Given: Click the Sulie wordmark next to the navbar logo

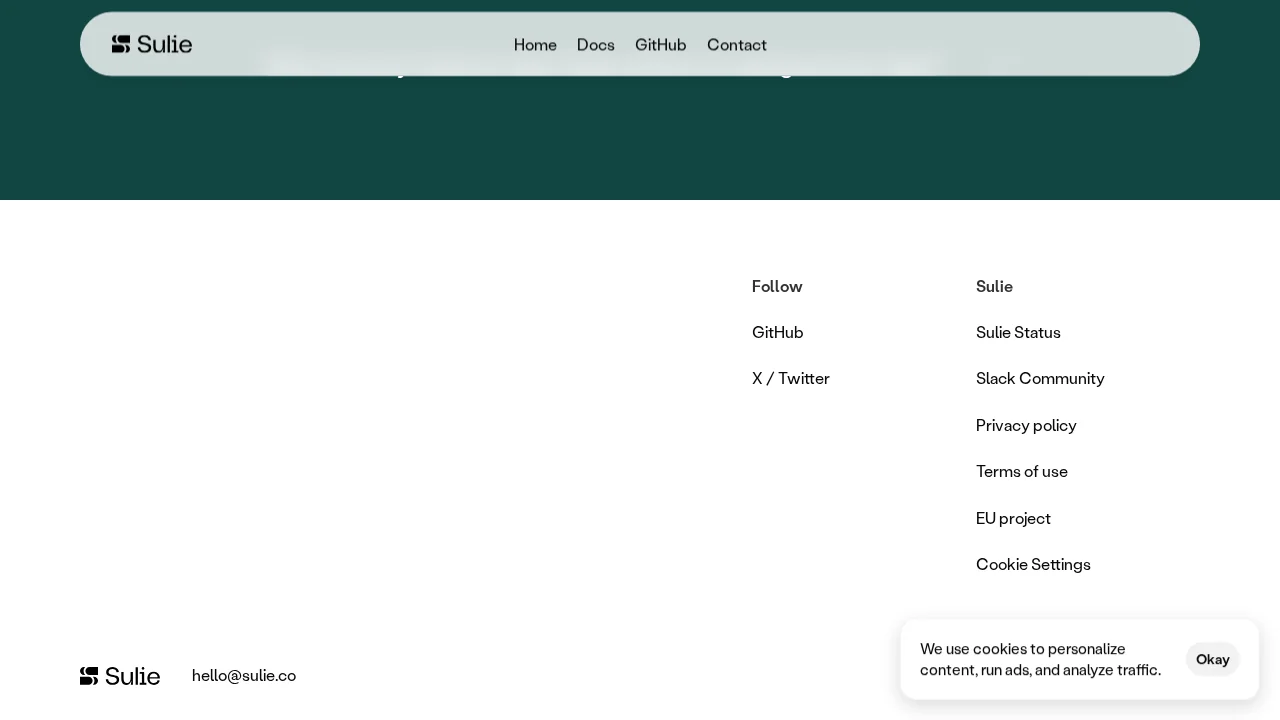Looking at the screenshot, I should tap(164, 44).
